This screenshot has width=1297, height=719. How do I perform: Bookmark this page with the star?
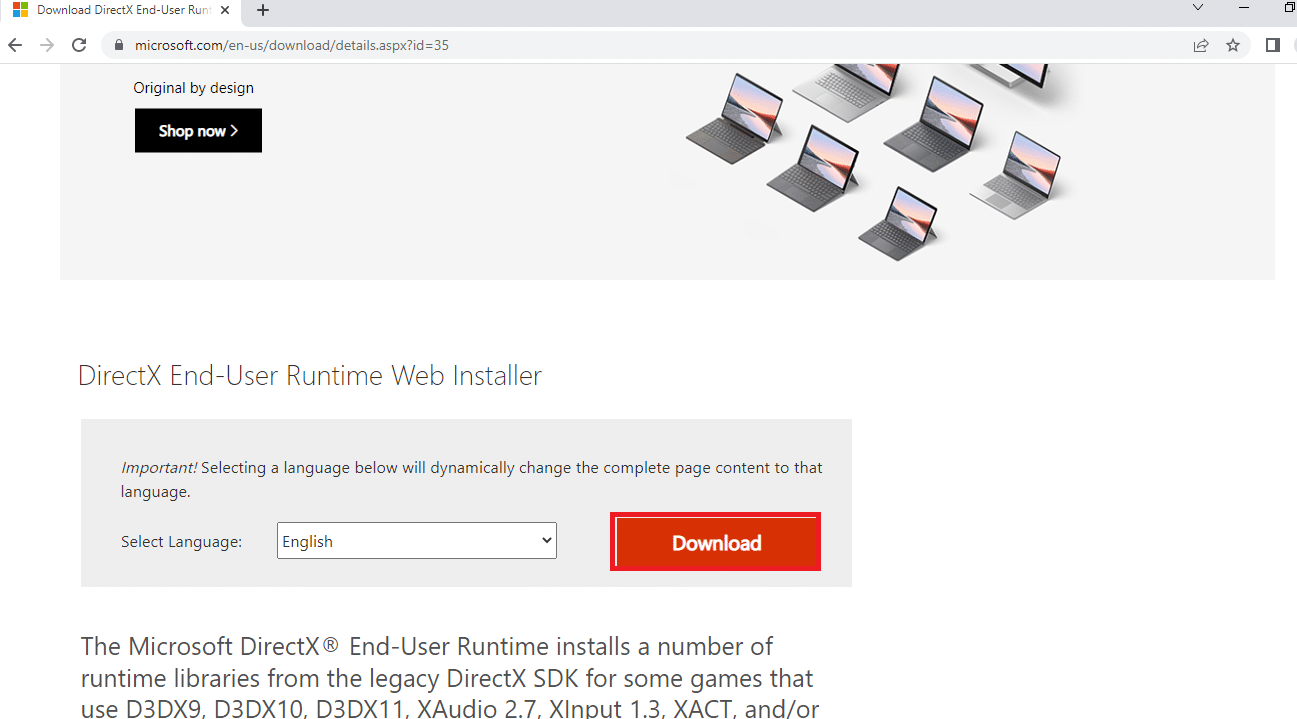(1233, 45)
